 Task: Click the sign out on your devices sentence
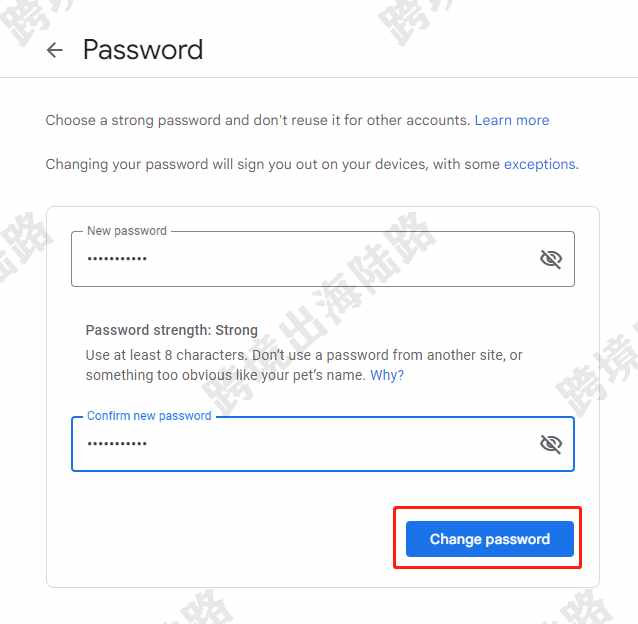point(274,164)
